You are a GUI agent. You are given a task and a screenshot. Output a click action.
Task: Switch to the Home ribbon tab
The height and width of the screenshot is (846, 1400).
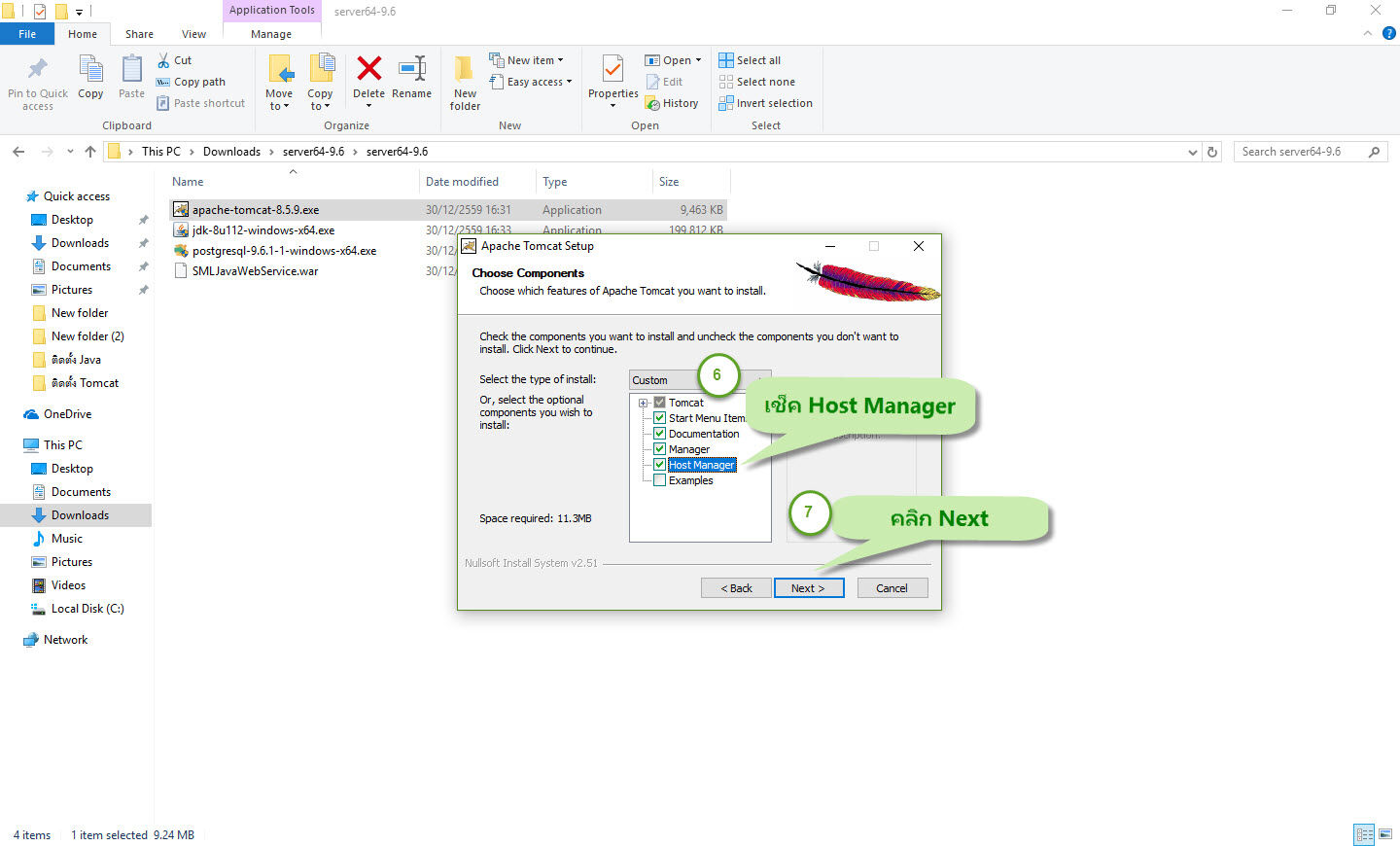click(x=83, y=34)
